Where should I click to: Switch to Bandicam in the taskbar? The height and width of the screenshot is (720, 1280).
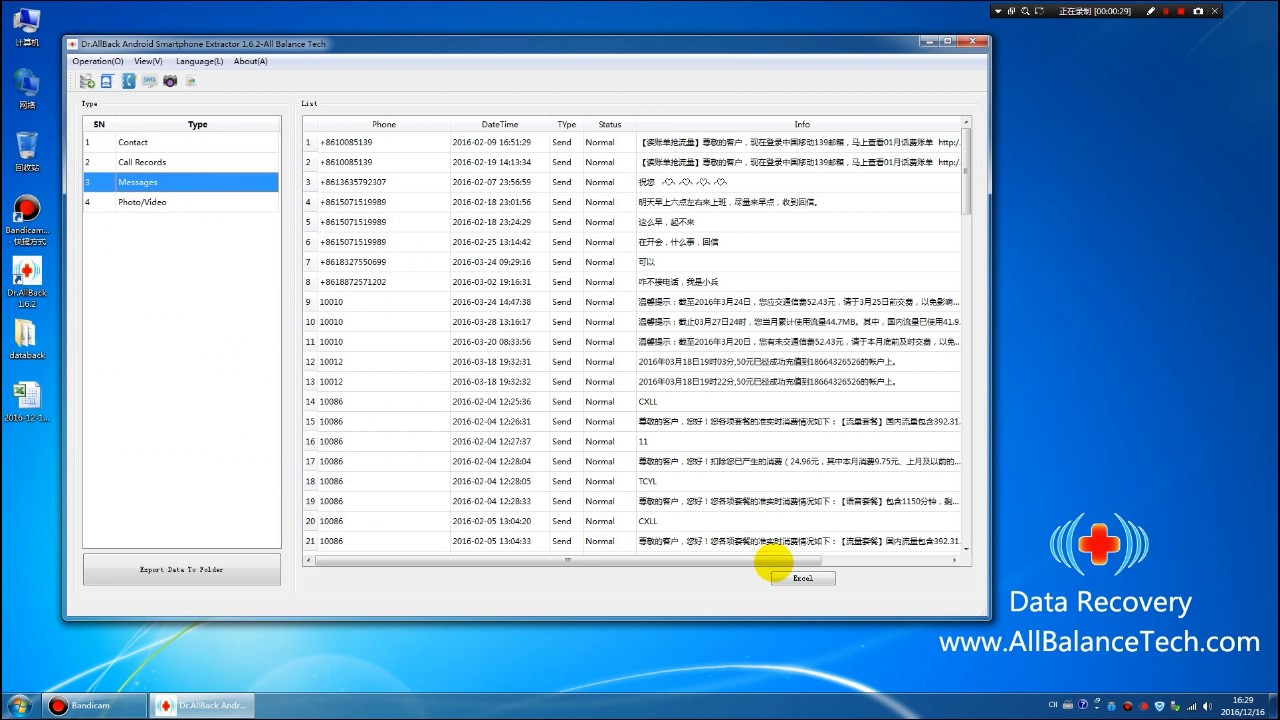coord(95,705)
